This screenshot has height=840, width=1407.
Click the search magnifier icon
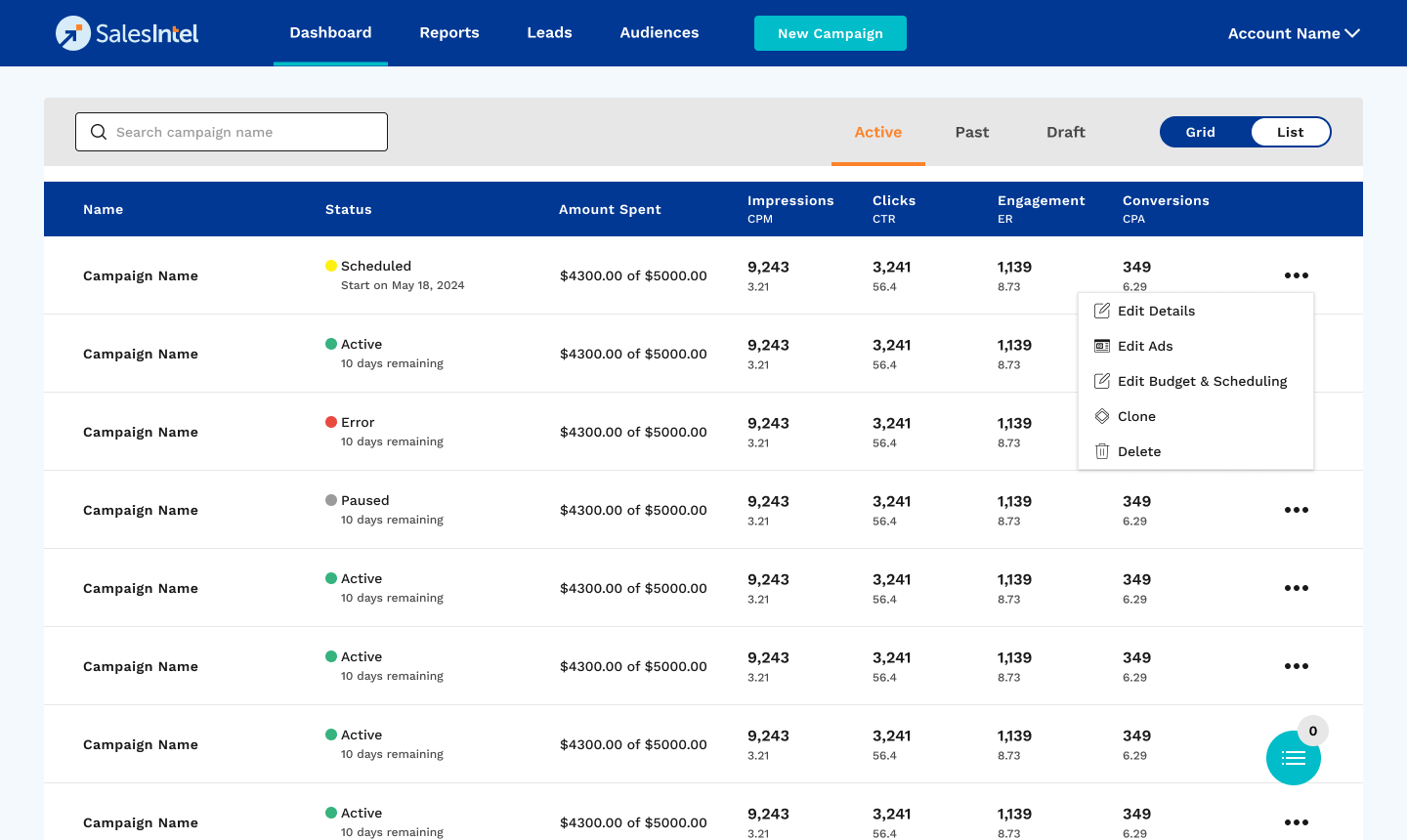point(99,132)
